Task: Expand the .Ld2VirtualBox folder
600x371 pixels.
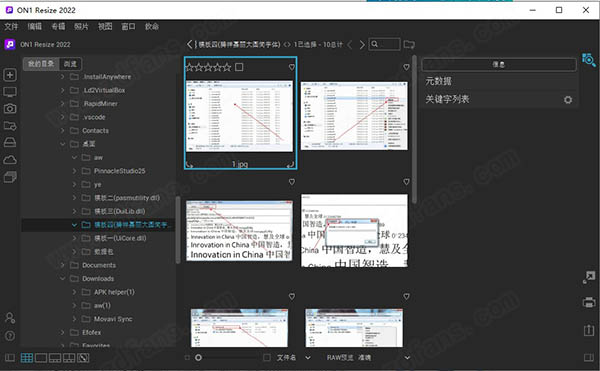Action: (62, 90)
